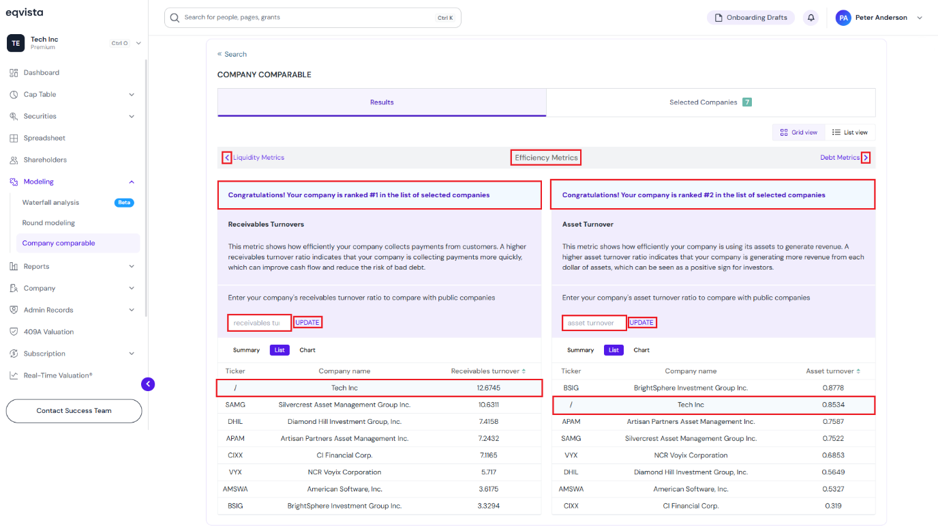Click the Onboarding Drafts button
Image resolution: width=938 pixels, height=529 pixels.
[x=751, y=17]
